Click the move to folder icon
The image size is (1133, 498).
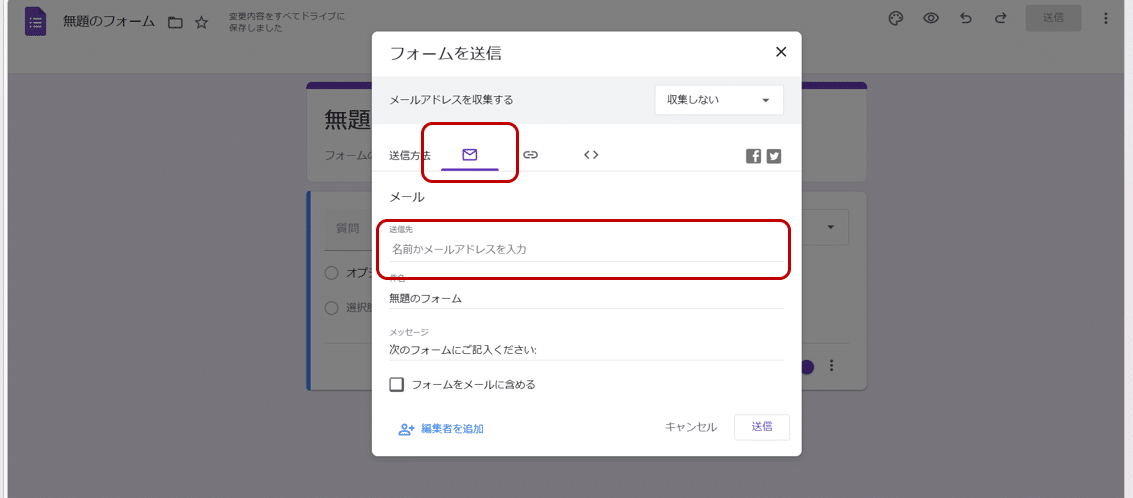tap(175, 22)
